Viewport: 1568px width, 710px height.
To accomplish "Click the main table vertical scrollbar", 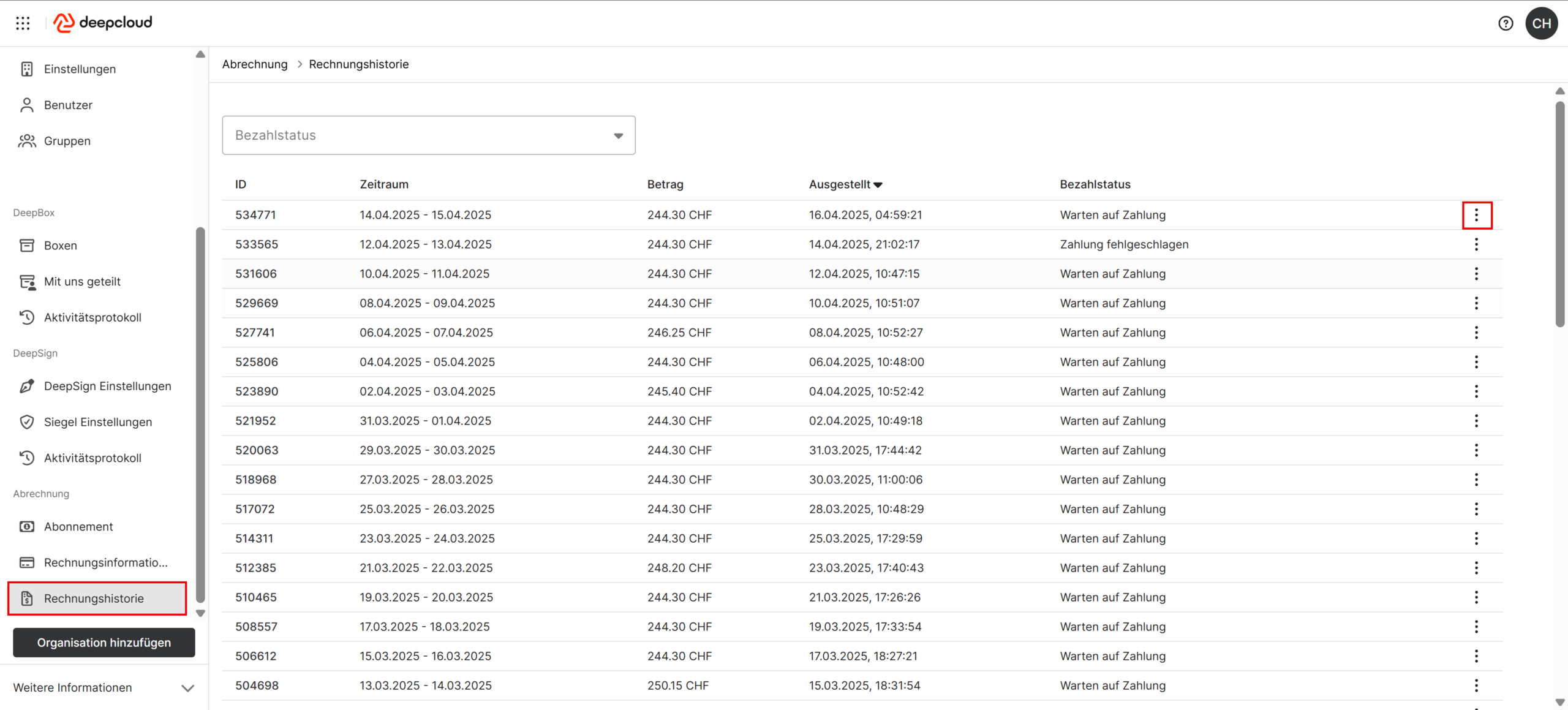I will [1559, 214].
